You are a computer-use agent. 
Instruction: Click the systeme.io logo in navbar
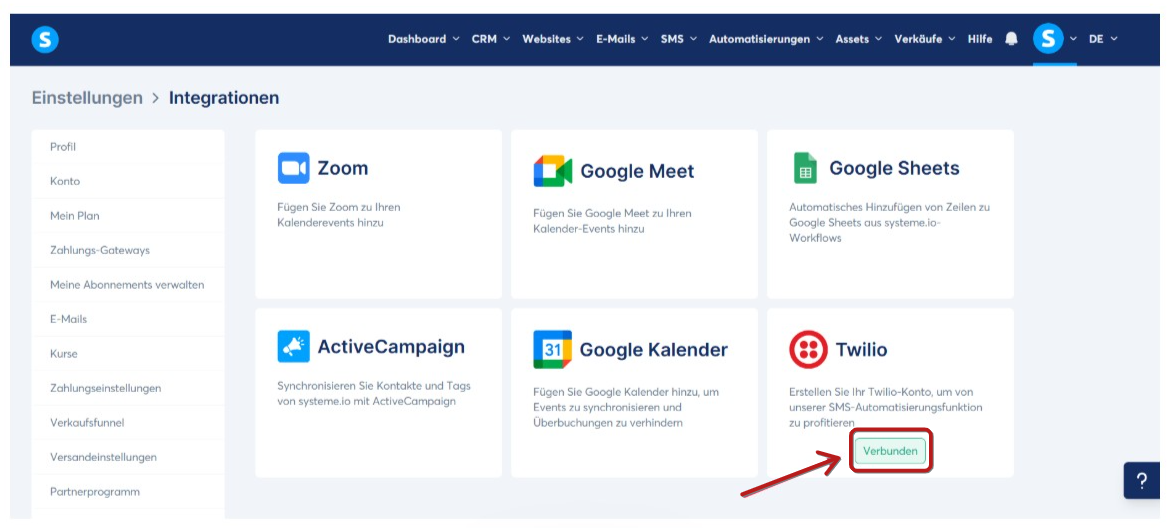click(45, 39)
